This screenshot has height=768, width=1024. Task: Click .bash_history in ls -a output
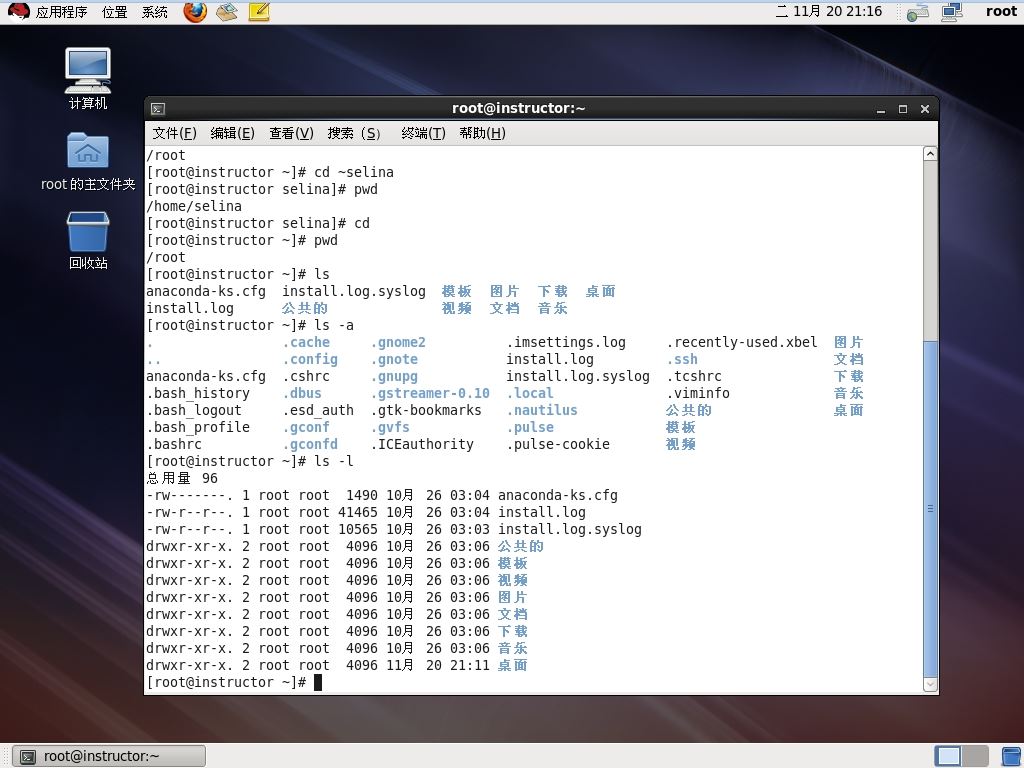click(x=198, y=393)
